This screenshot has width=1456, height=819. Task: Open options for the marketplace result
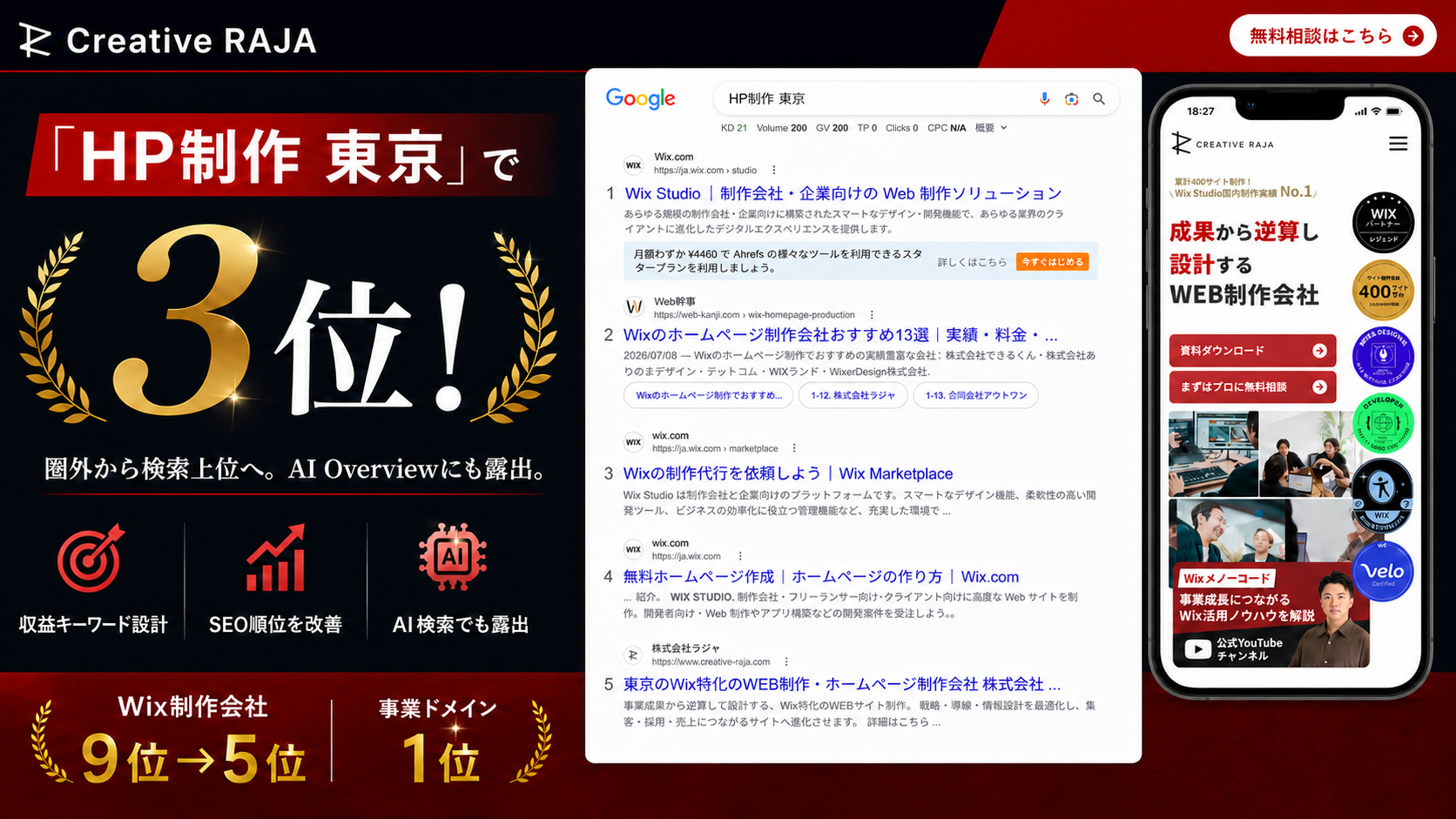(793, 448)
